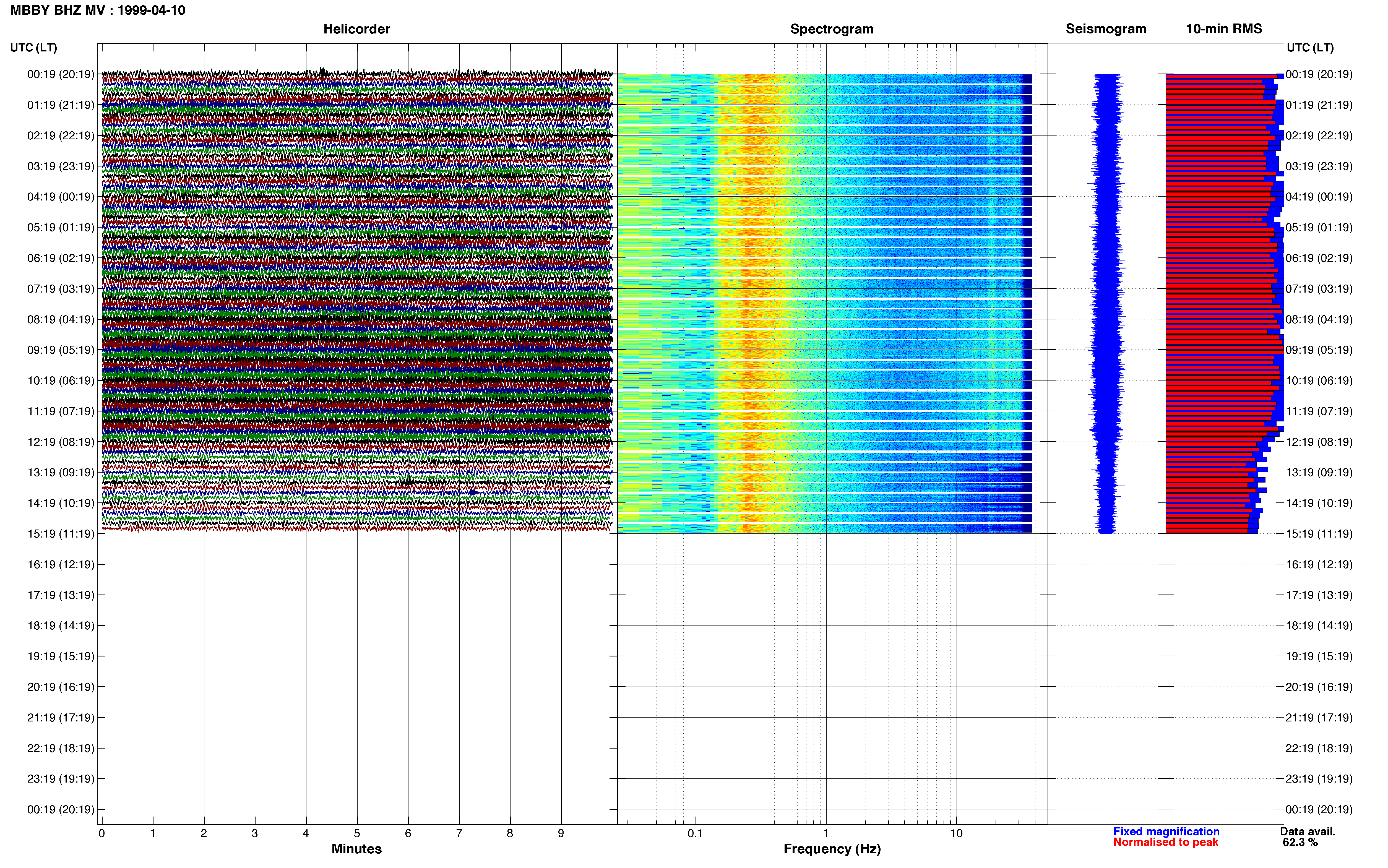
Task: Click minute tick label 3 on helicorder
Action: [x=255, y=833]
